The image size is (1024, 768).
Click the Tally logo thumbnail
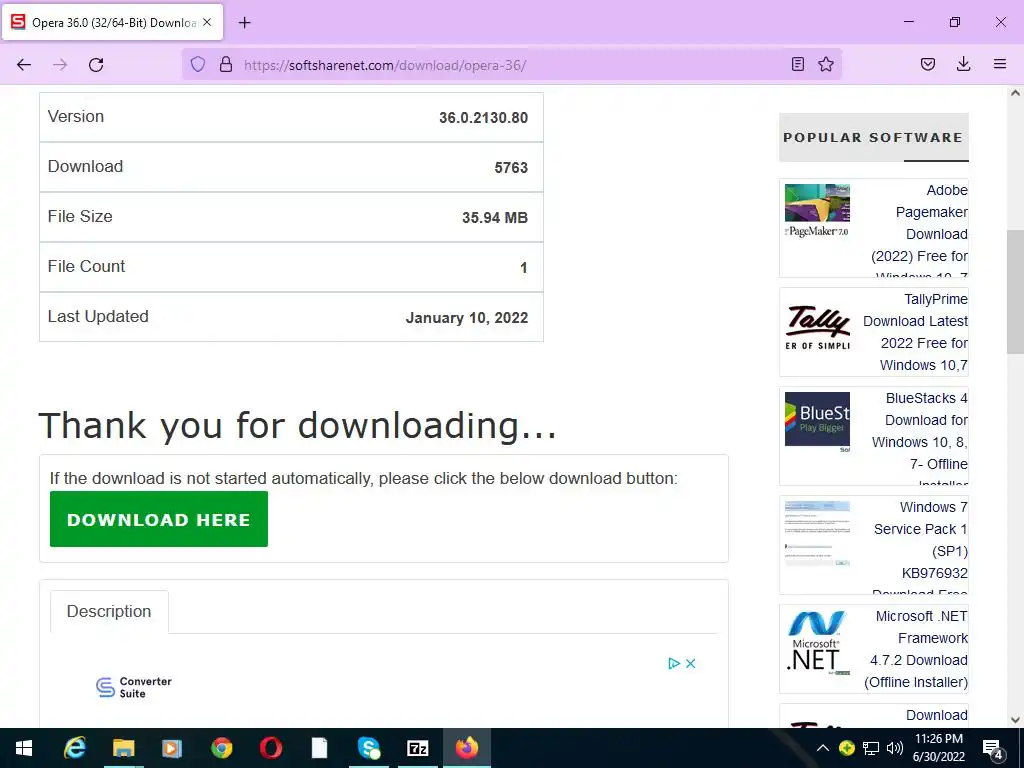(x=817, y=327)
